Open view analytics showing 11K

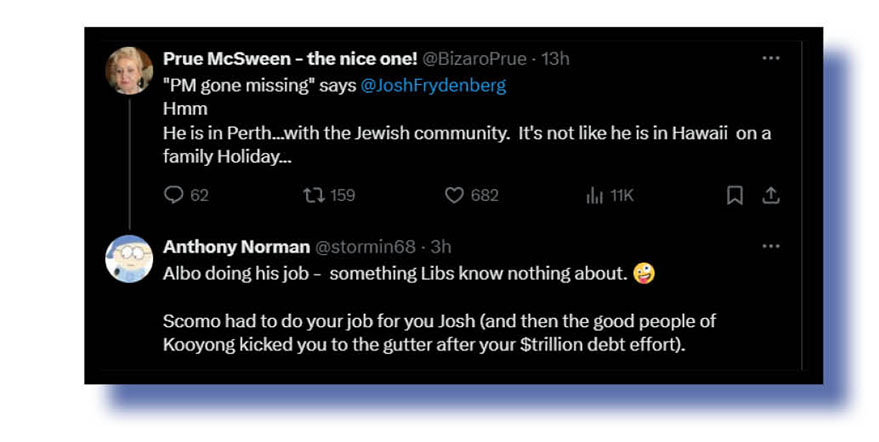pyautogui.click(x=595, y=195)
